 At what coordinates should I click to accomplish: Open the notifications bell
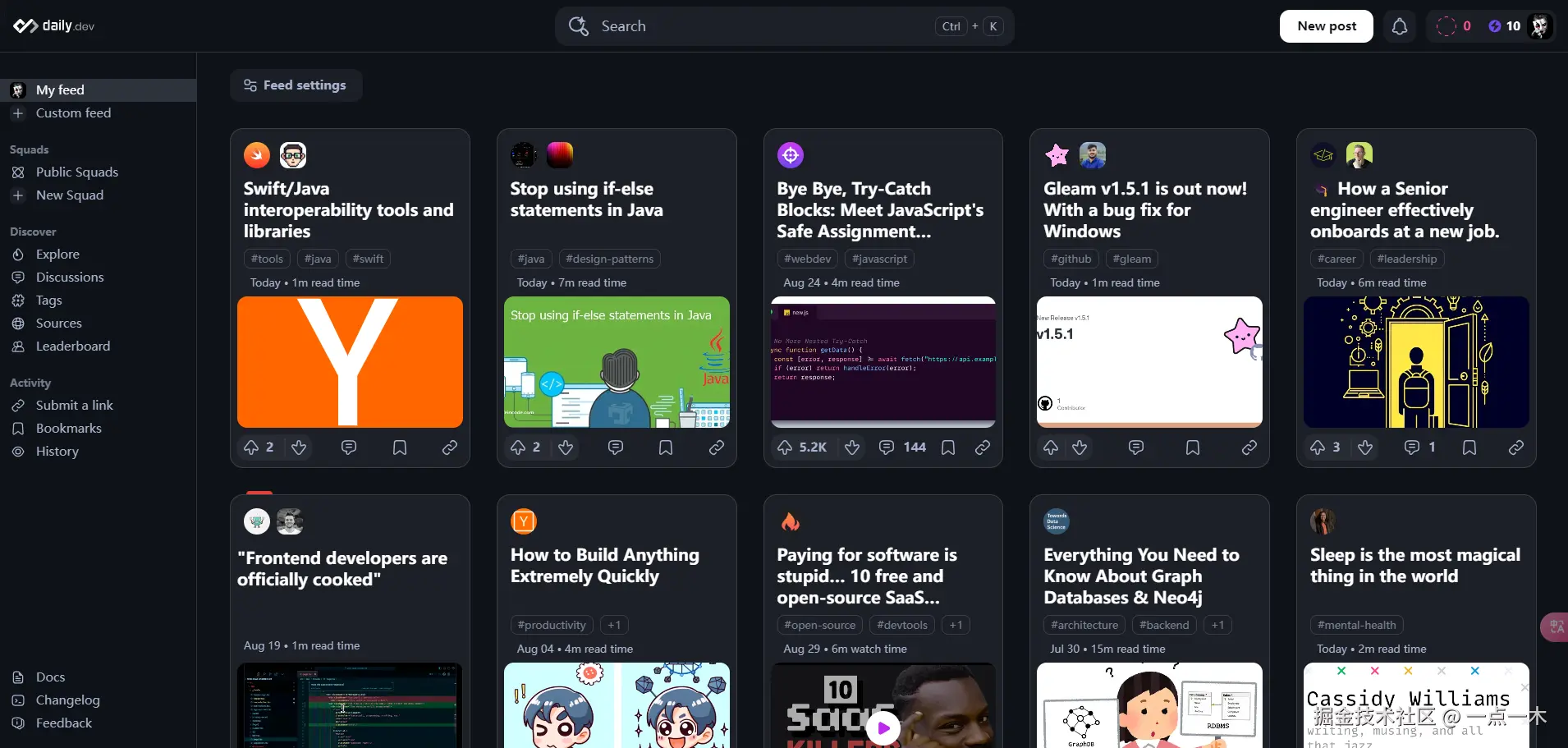pyautogui.click(x=1399, y=25)
